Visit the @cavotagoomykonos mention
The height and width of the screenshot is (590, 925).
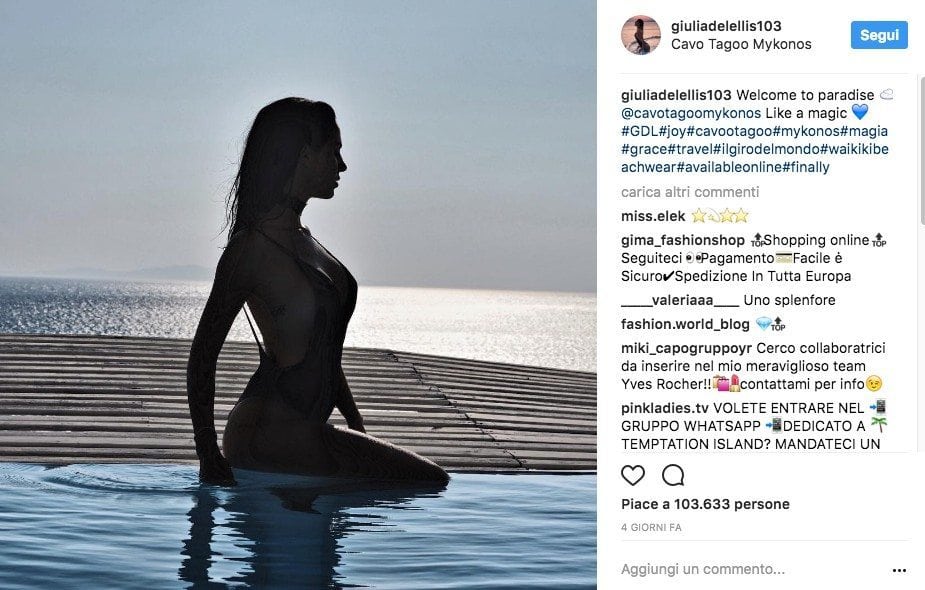point(691,113)
